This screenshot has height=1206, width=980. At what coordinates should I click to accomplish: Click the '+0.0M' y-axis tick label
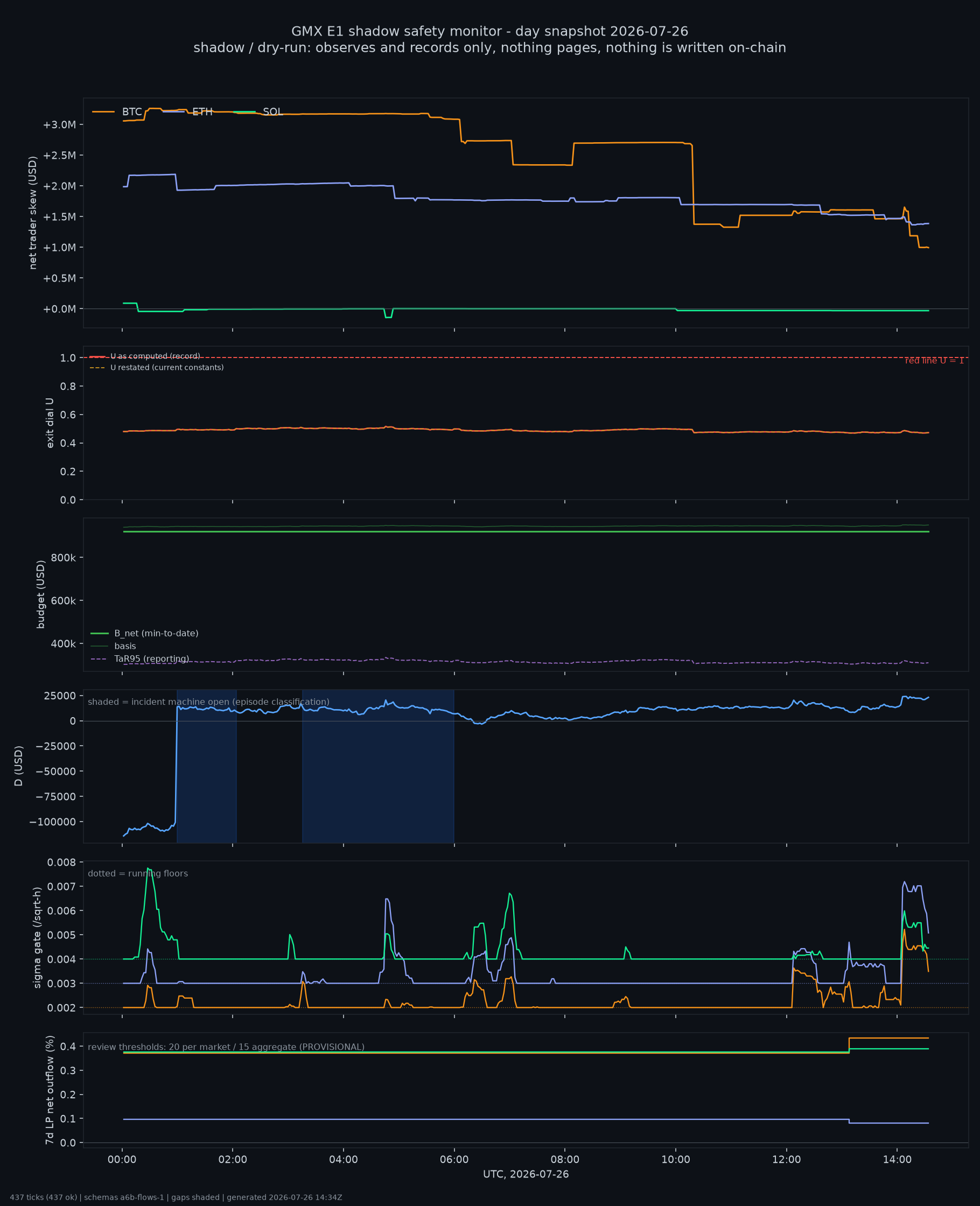(59, 309)
